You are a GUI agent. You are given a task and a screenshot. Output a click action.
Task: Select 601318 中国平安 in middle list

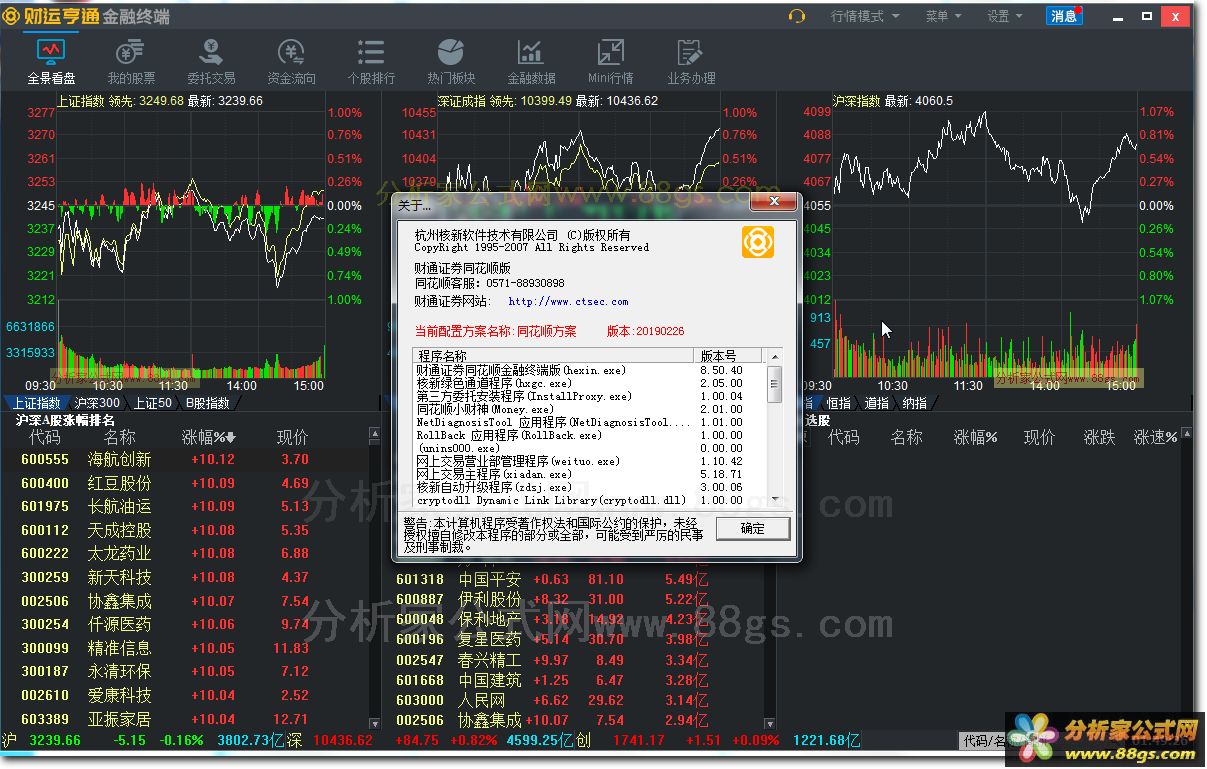575,579
